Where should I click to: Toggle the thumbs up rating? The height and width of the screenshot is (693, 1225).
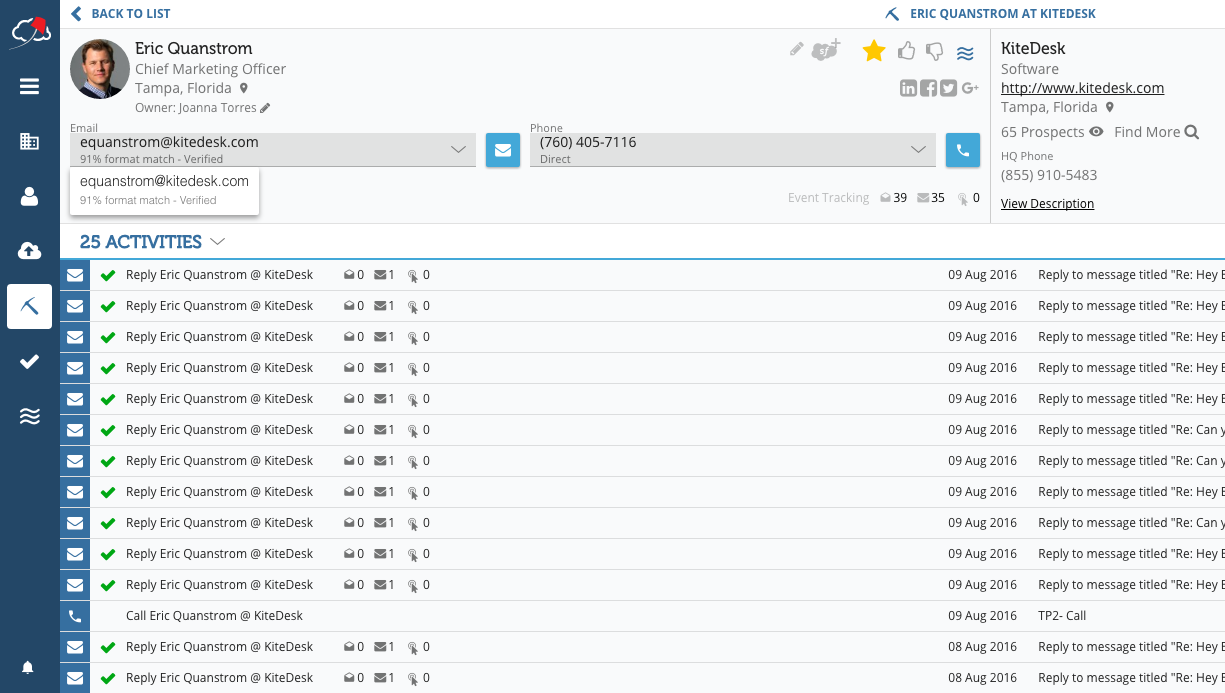tap(906, 51)
